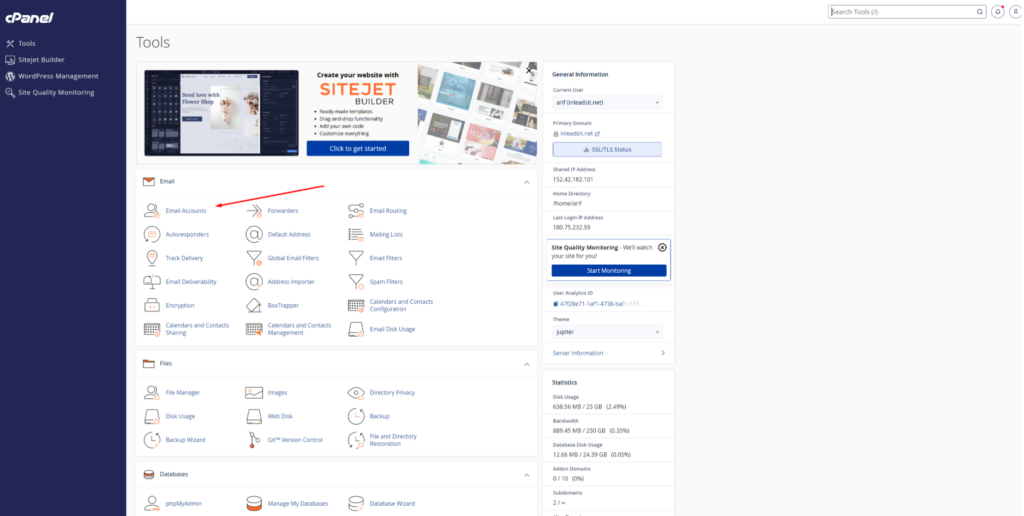The height and width of the screenshot is (516, 1024).
Task: Open the Images icon
Action: [x=253, y=393]
